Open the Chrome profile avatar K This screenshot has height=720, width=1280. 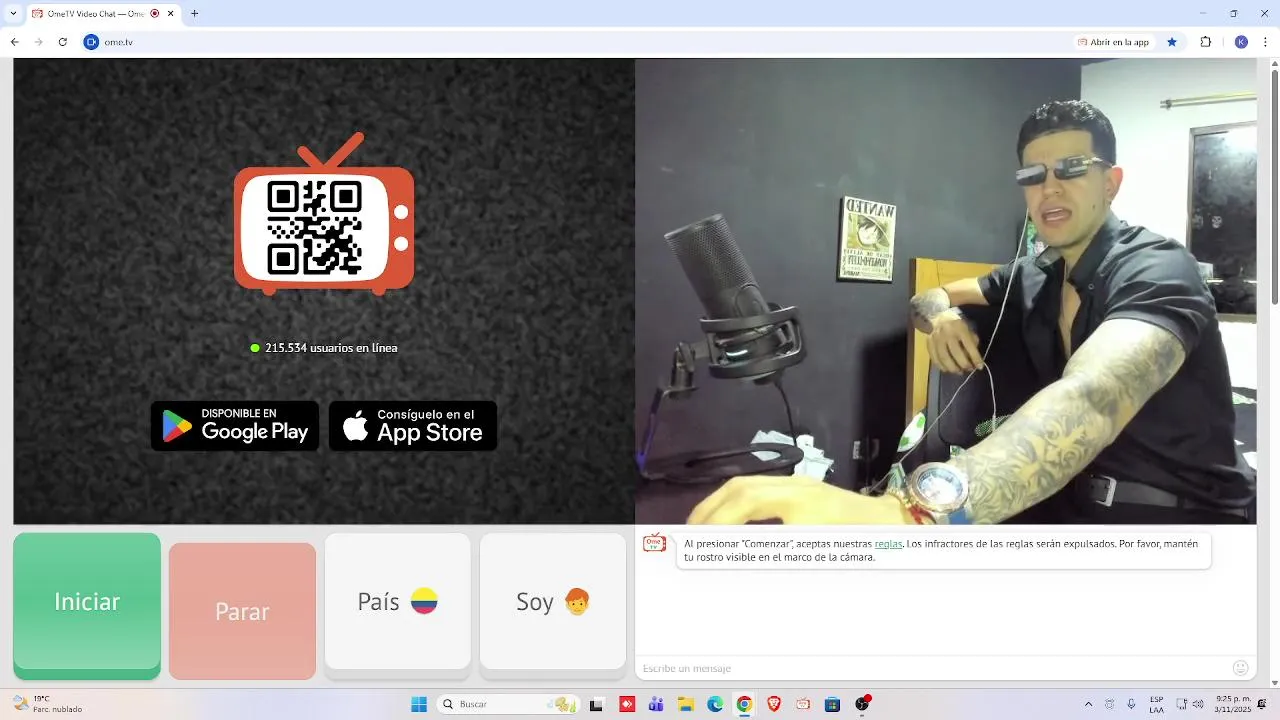1241,42
